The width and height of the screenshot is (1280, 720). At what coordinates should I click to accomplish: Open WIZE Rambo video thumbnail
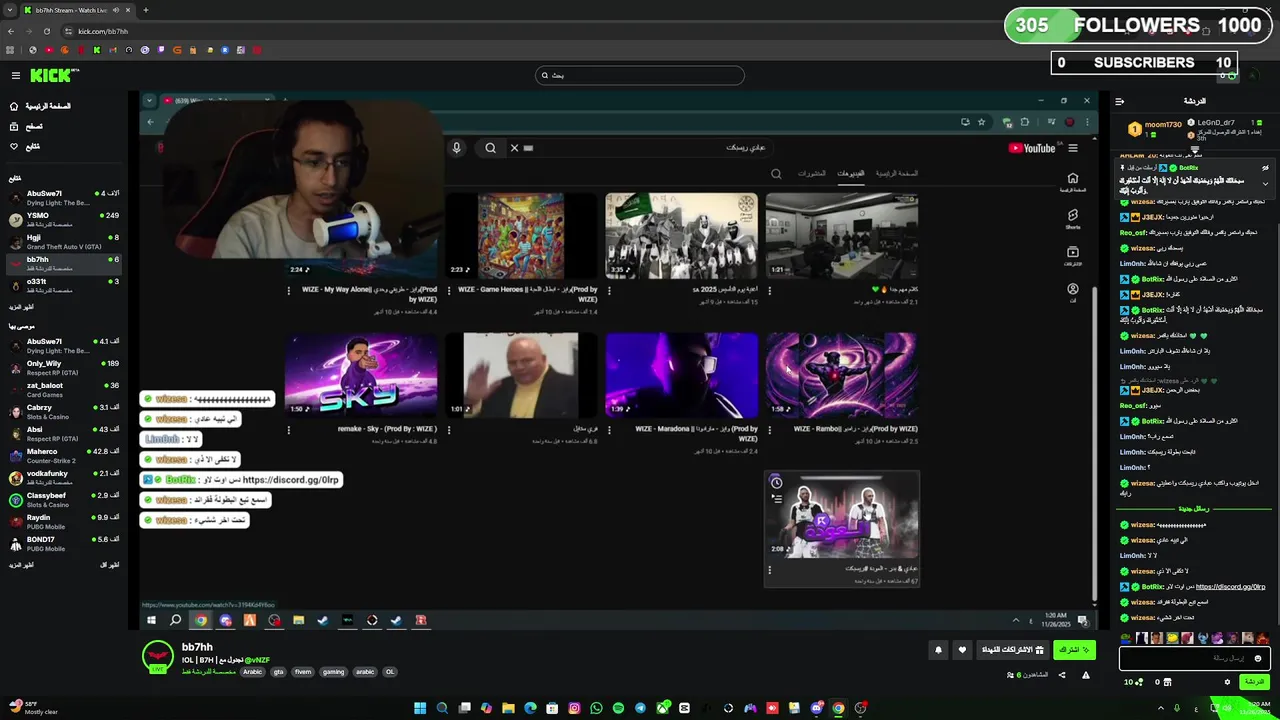click(x=841, y=375)
